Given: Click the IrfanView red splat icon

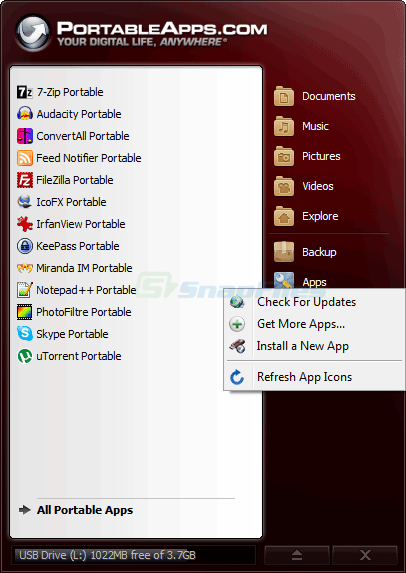Looking at the screenshot, I should (24, 224).
